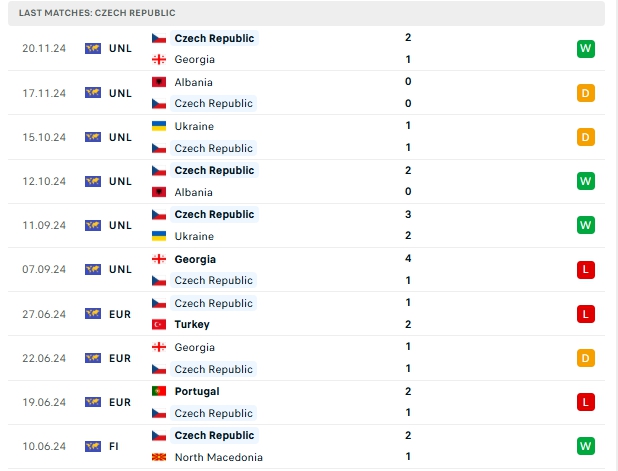618x471 pixels.
Task: Click the red L badge for 19.06.24 match
Action: [x=585, y=402]
